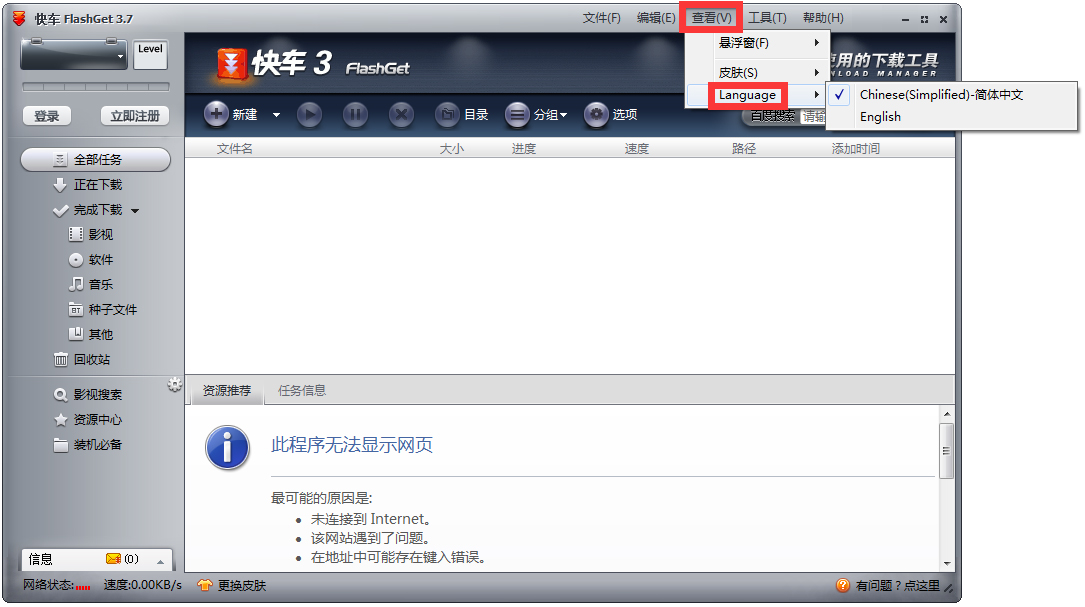1085x607 pixels.
Task: Start the selected download task
Action: click(x=309, y=115)
